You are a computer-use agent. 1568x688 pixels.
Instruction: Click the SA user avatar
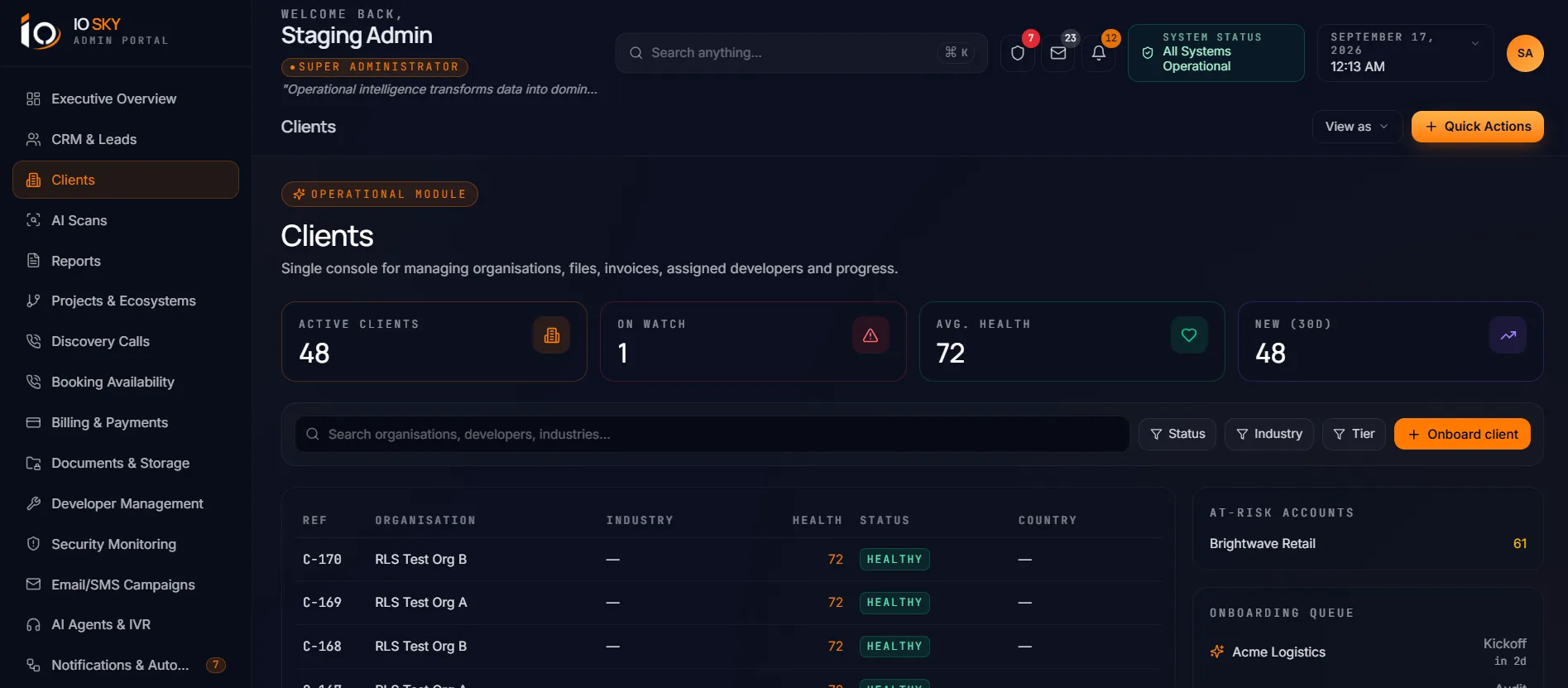pyautogui.click(x=1525, y=53)
